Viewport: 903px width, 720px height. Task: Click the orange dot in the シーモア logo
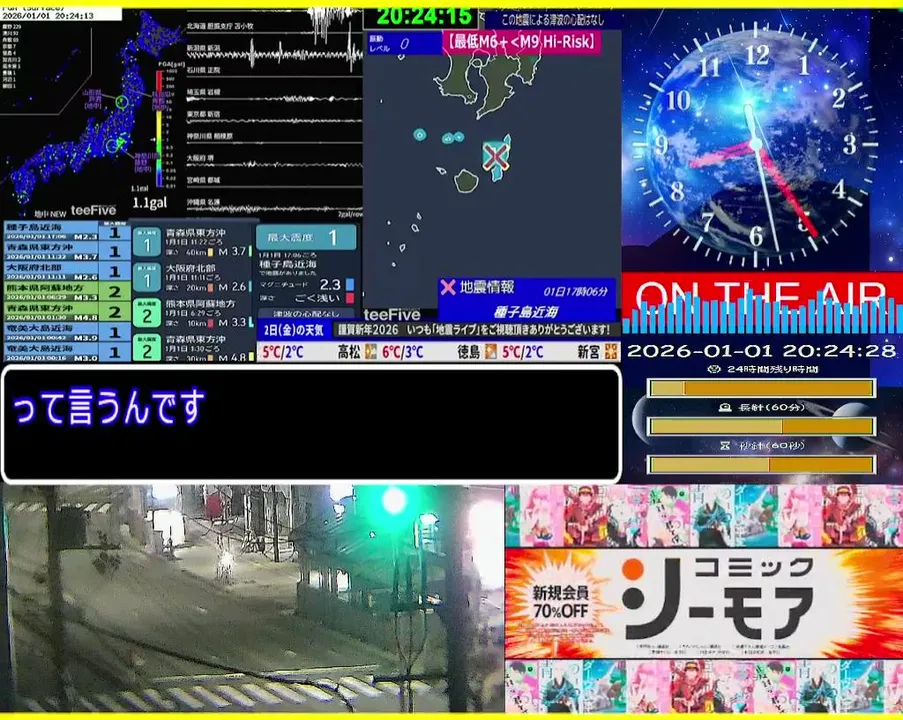pos(632,570)
